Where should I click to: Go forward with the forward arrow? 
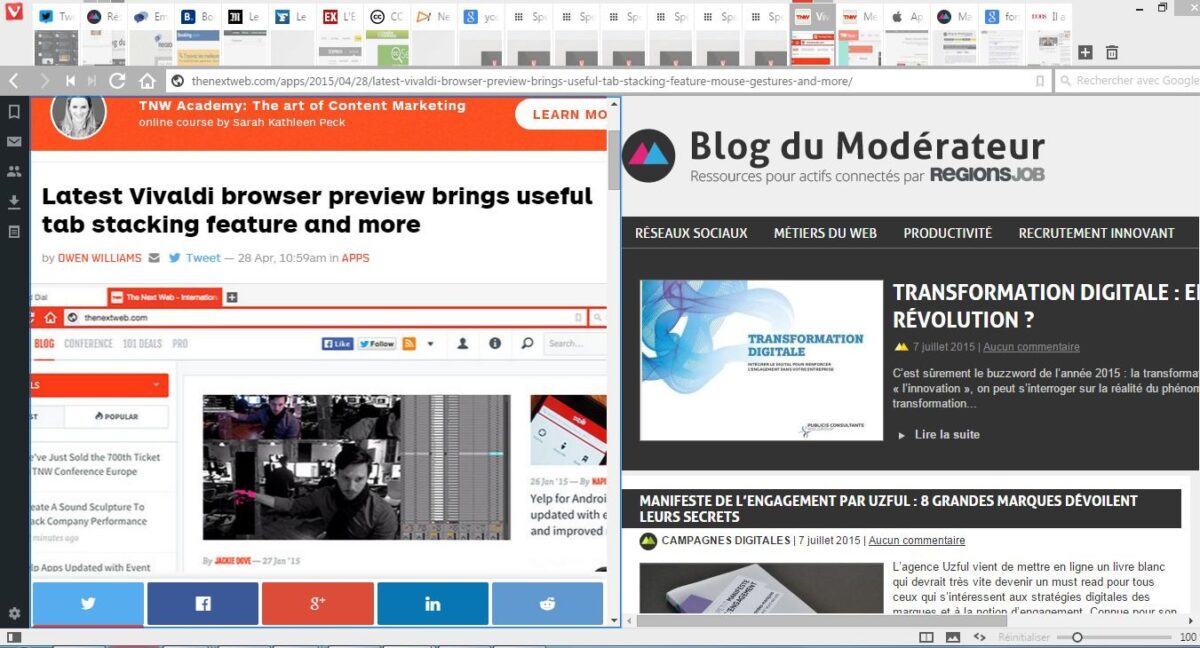click(x=44, y=81)
